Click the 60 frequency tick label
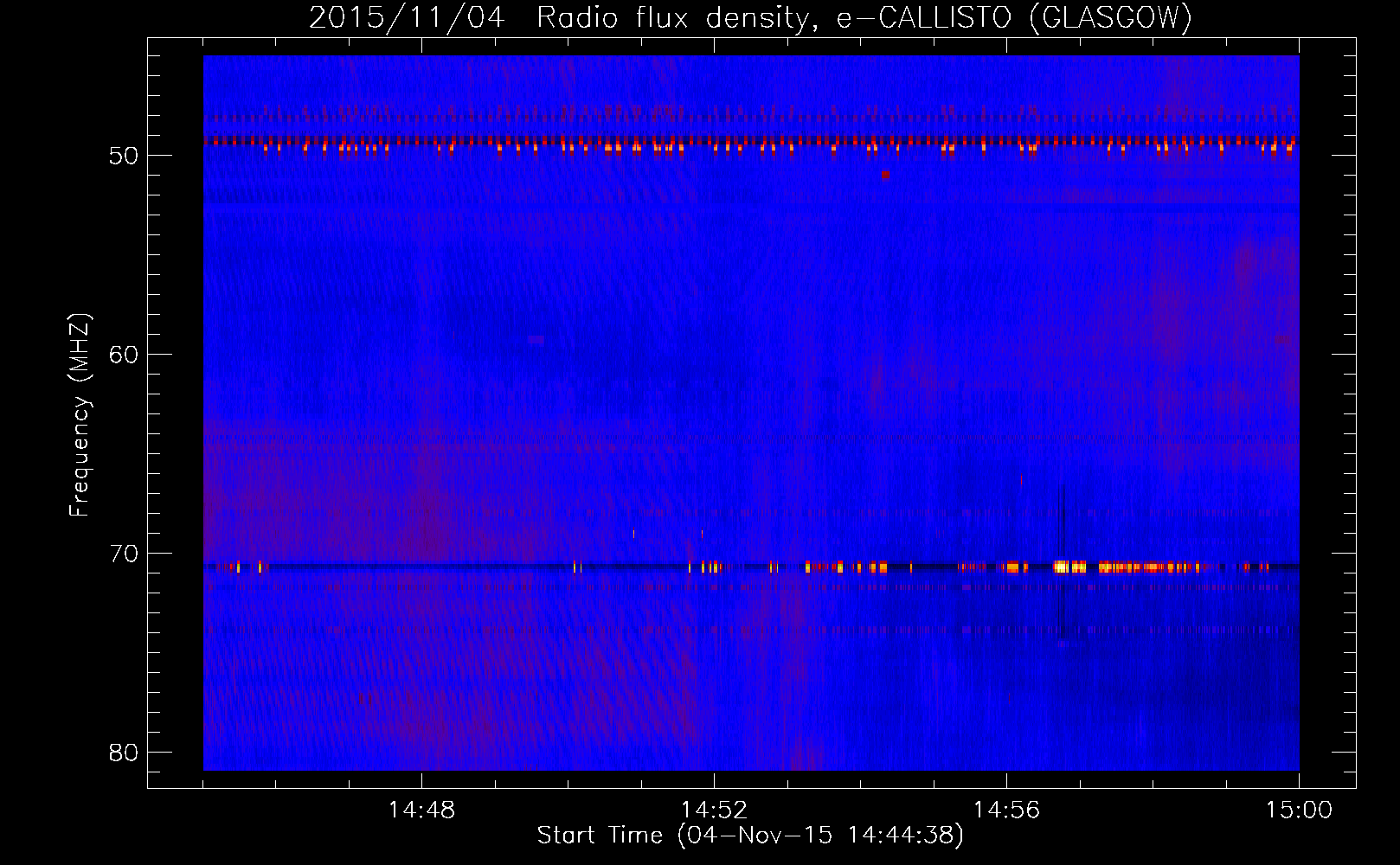The image size is (1400, 865). [x=123, y=355]
